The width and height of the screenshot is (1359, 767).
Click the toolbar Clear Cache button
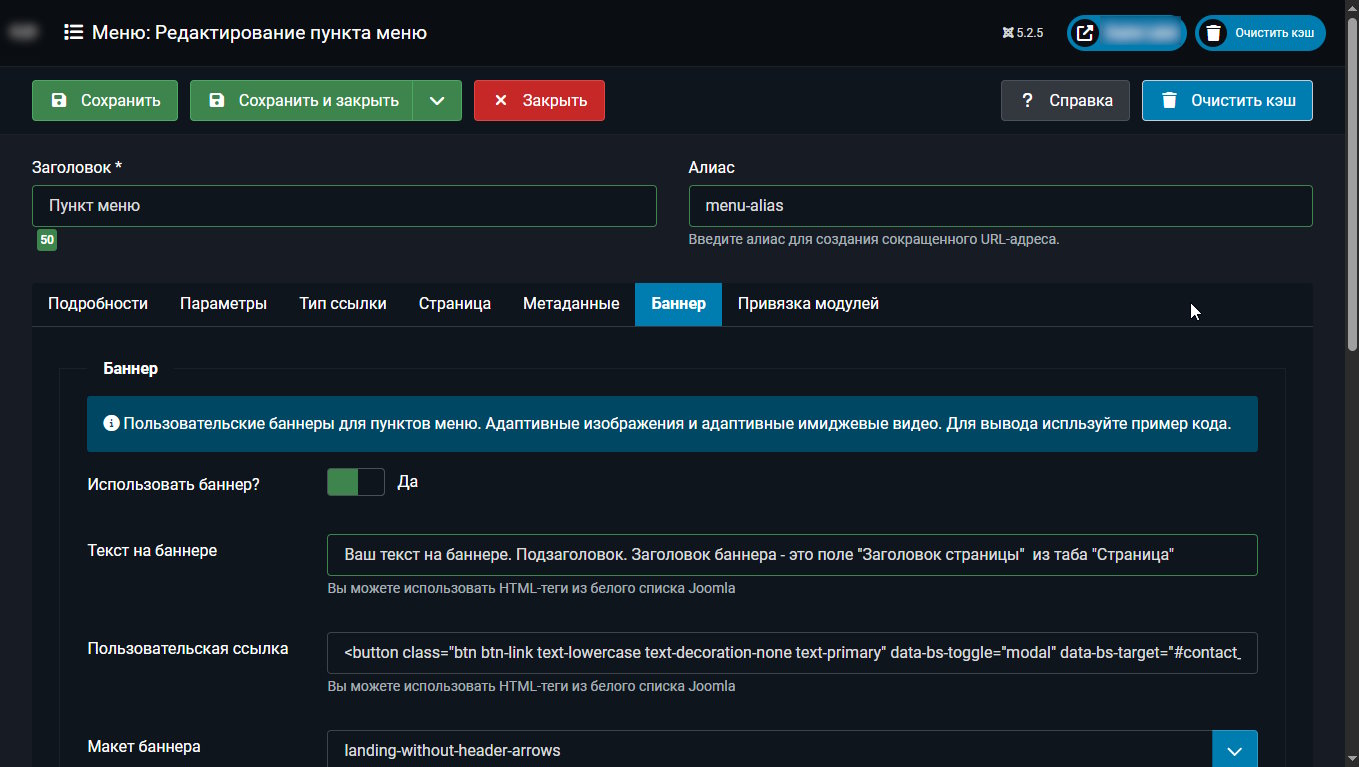click(x=1227, y=101)
